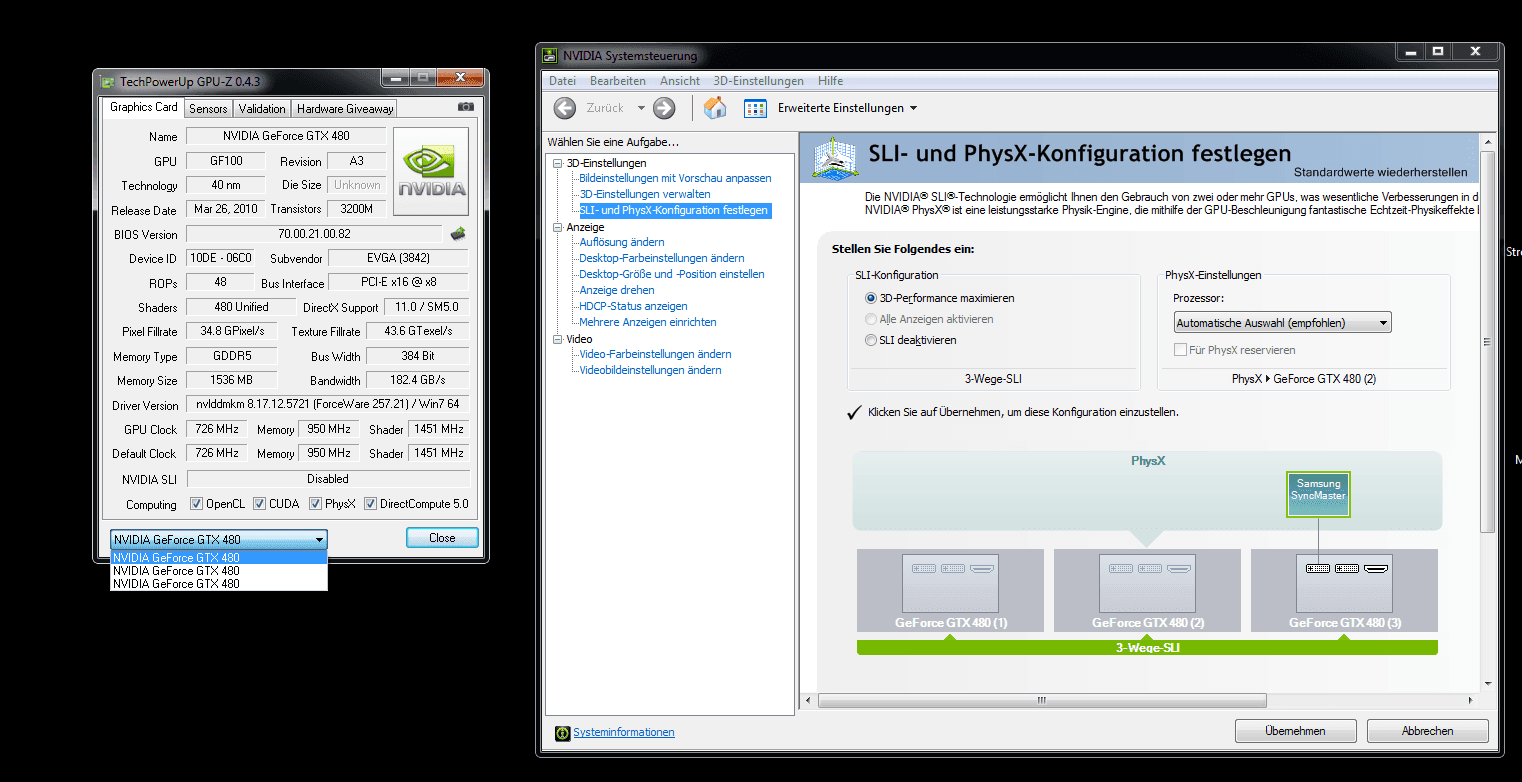This screenshot has width=1522, height=782.
Task: Select 3D-Performance maximieren radio button
Action: (871, 298)
